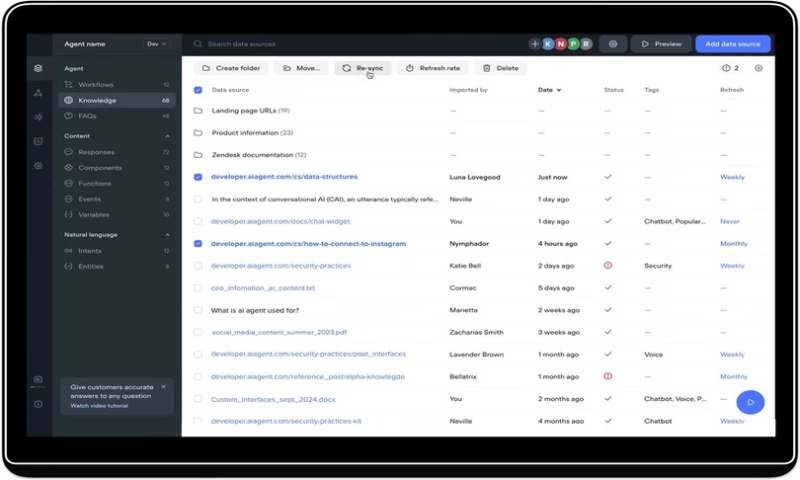Screen dimensions: 800x480
Task: Click the Create folder button
Action: coord(231,68)
